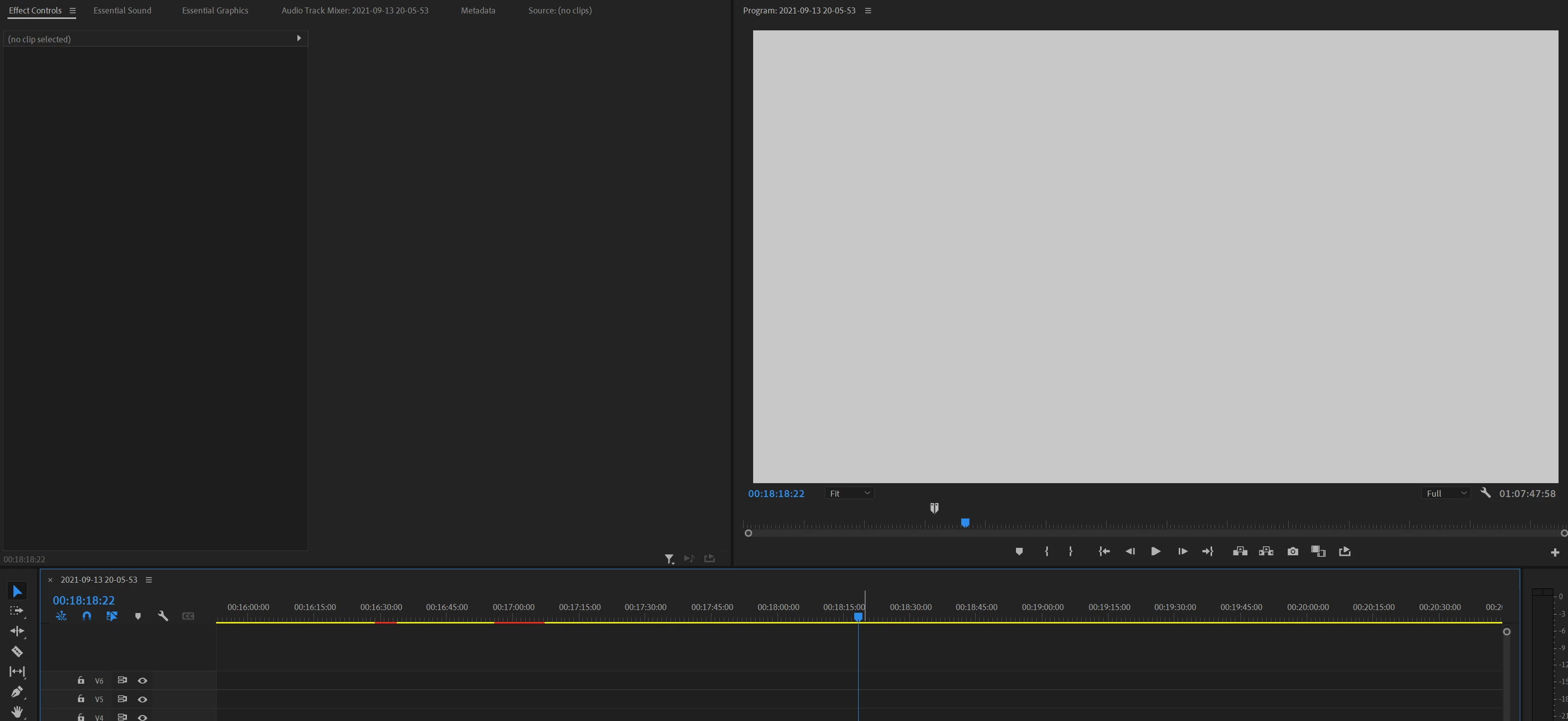The image size is (1568, 721).
Task: Click the Add Marker button in Program monitor
Action: pyautogui.click(x=1019, y=551)
